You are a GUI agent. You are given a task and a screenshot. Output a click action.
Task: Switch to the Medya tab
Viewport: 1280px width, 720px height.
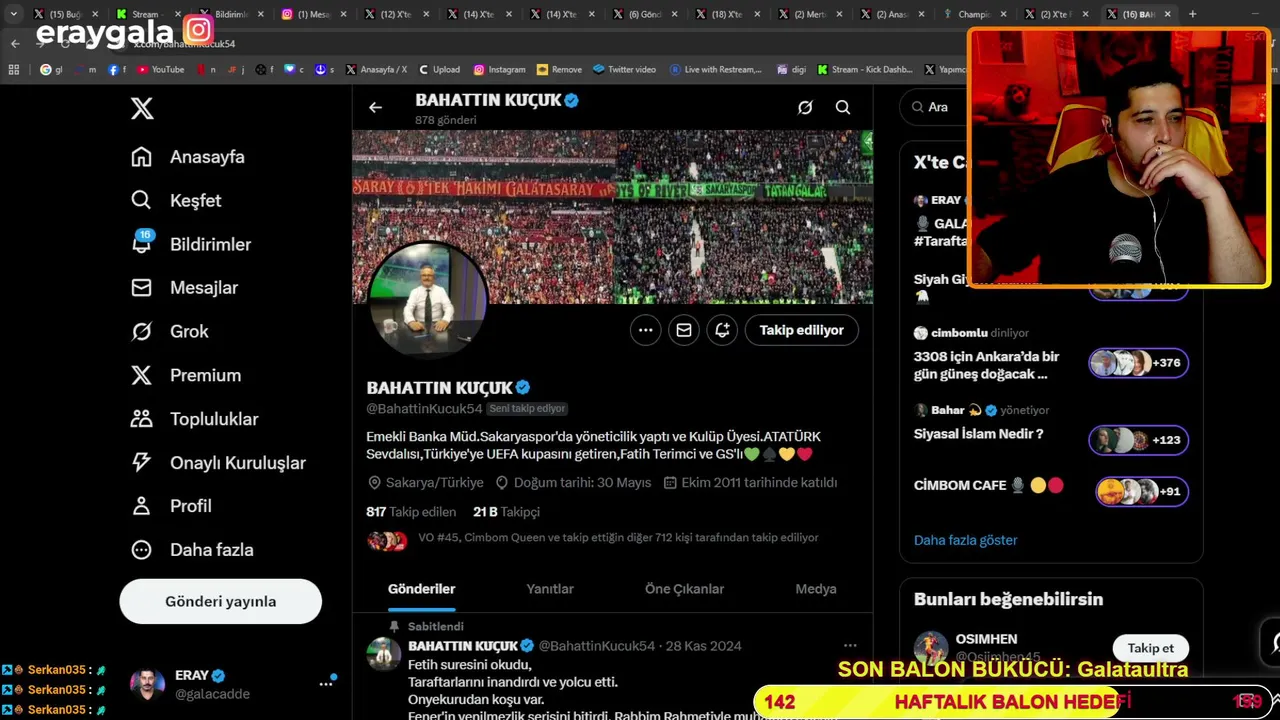click(x=816, y=589)
